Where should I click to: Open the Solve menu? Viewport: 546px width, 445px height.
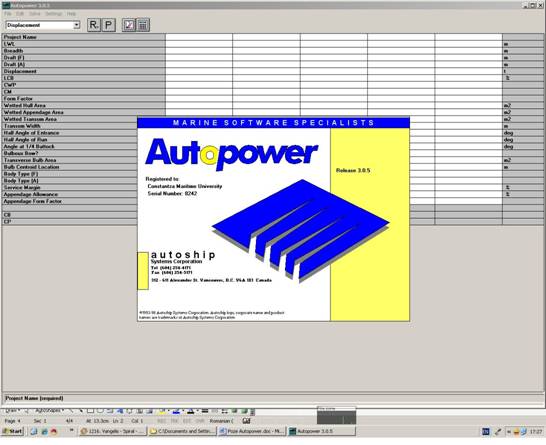35,14
